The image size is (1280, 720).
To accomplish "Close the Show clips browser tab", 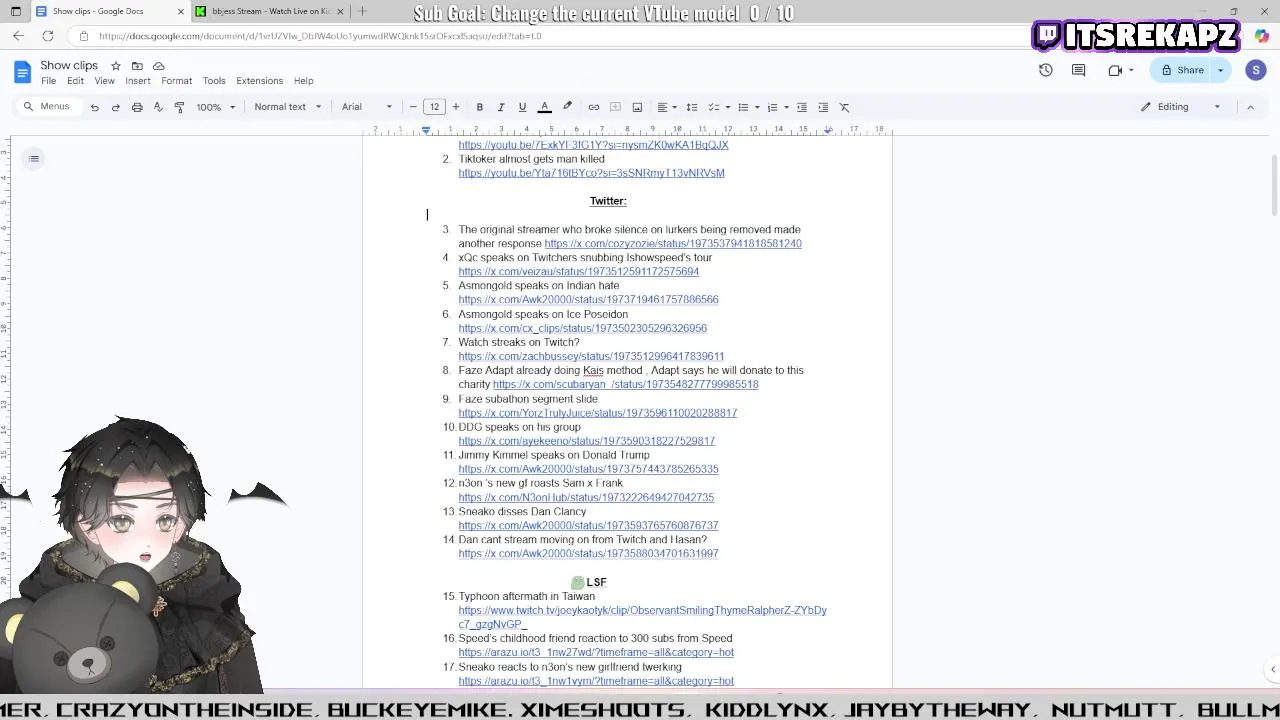I will [181, 11].
